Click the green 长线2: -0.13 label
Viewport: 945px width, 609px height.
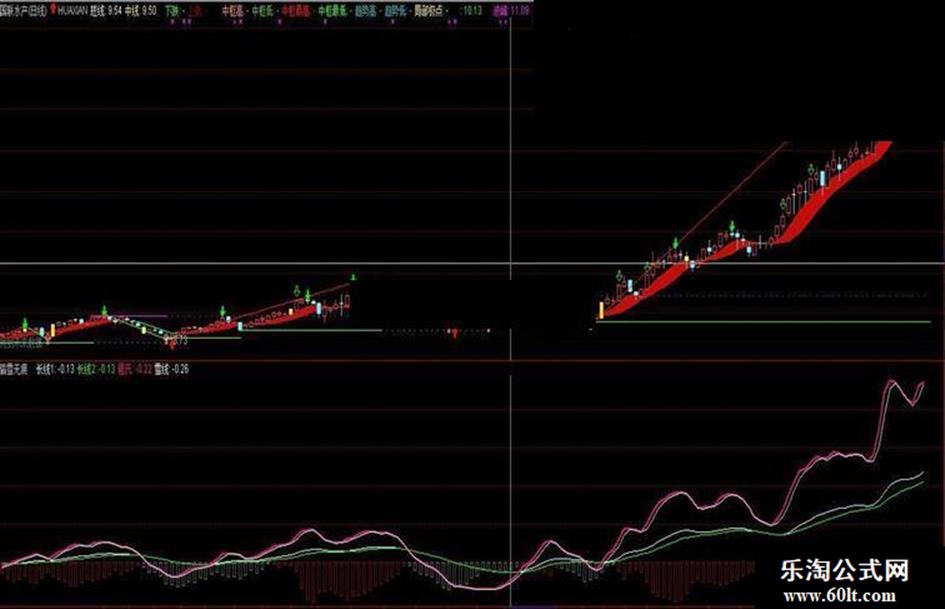coord(96,369)
